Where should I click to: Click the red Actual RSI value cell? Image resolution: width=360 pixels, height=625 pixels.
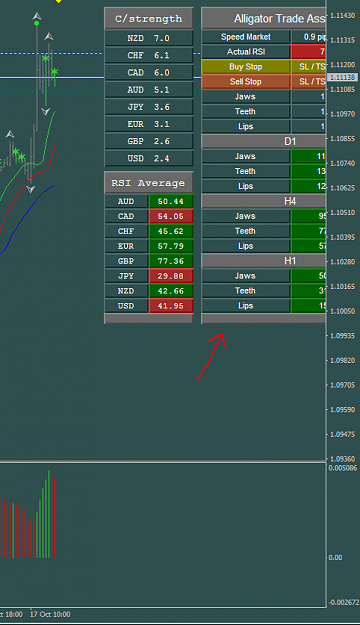click(309, 52)
